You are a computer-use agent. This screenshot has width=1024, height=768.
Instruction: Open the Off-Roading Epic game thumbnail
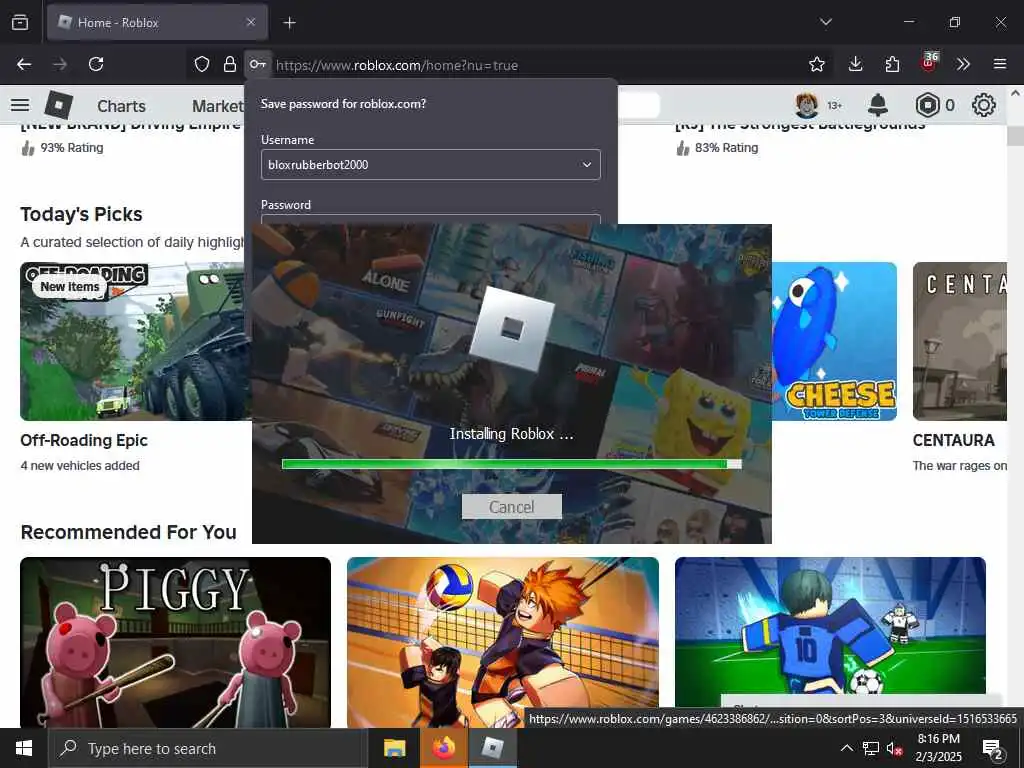point(135,342)
